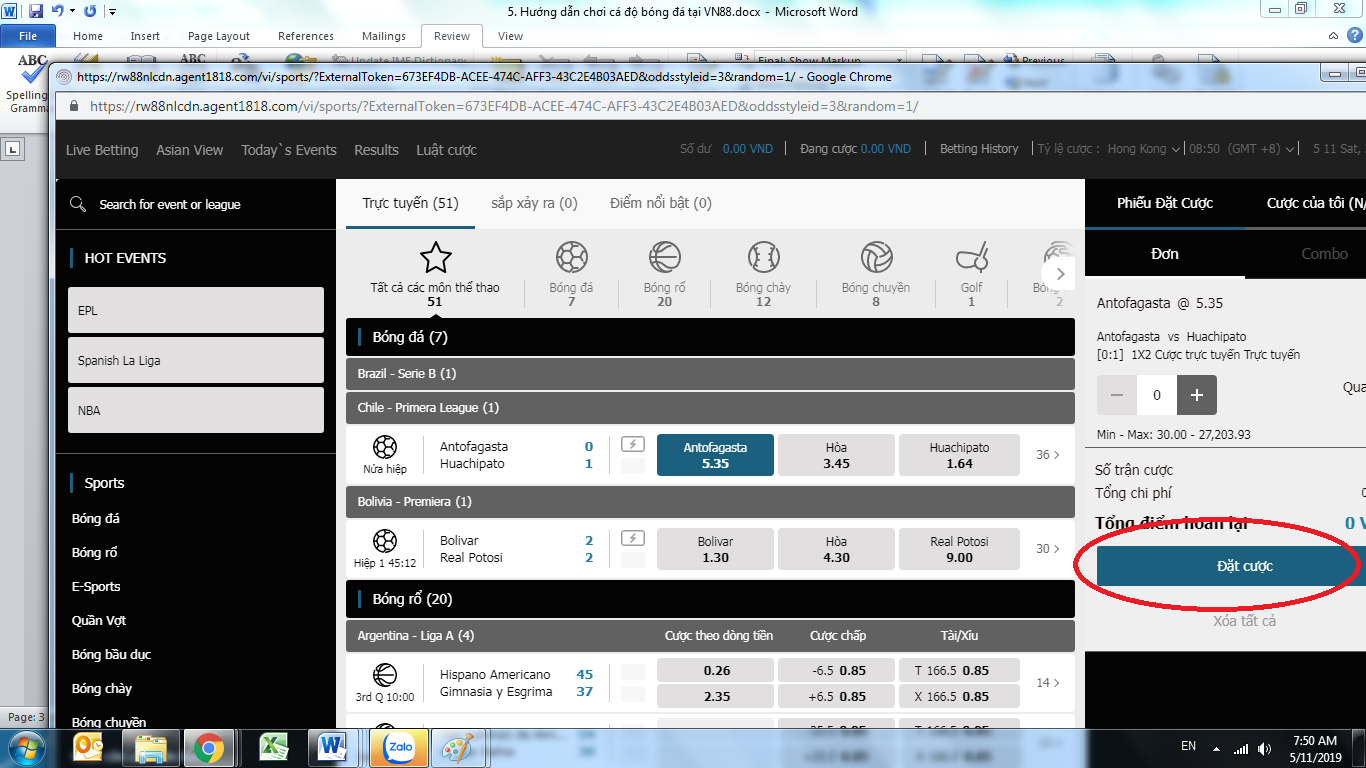Viewport: 1366px width, 768px height.
Task: Increase stake with the plus button
Action: point(1197,395)
